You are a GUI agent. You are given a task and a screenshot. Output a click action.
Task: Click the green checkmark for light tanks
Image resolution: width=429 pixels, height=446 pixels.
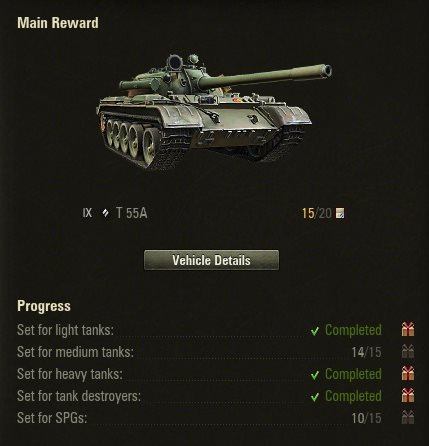314,331
